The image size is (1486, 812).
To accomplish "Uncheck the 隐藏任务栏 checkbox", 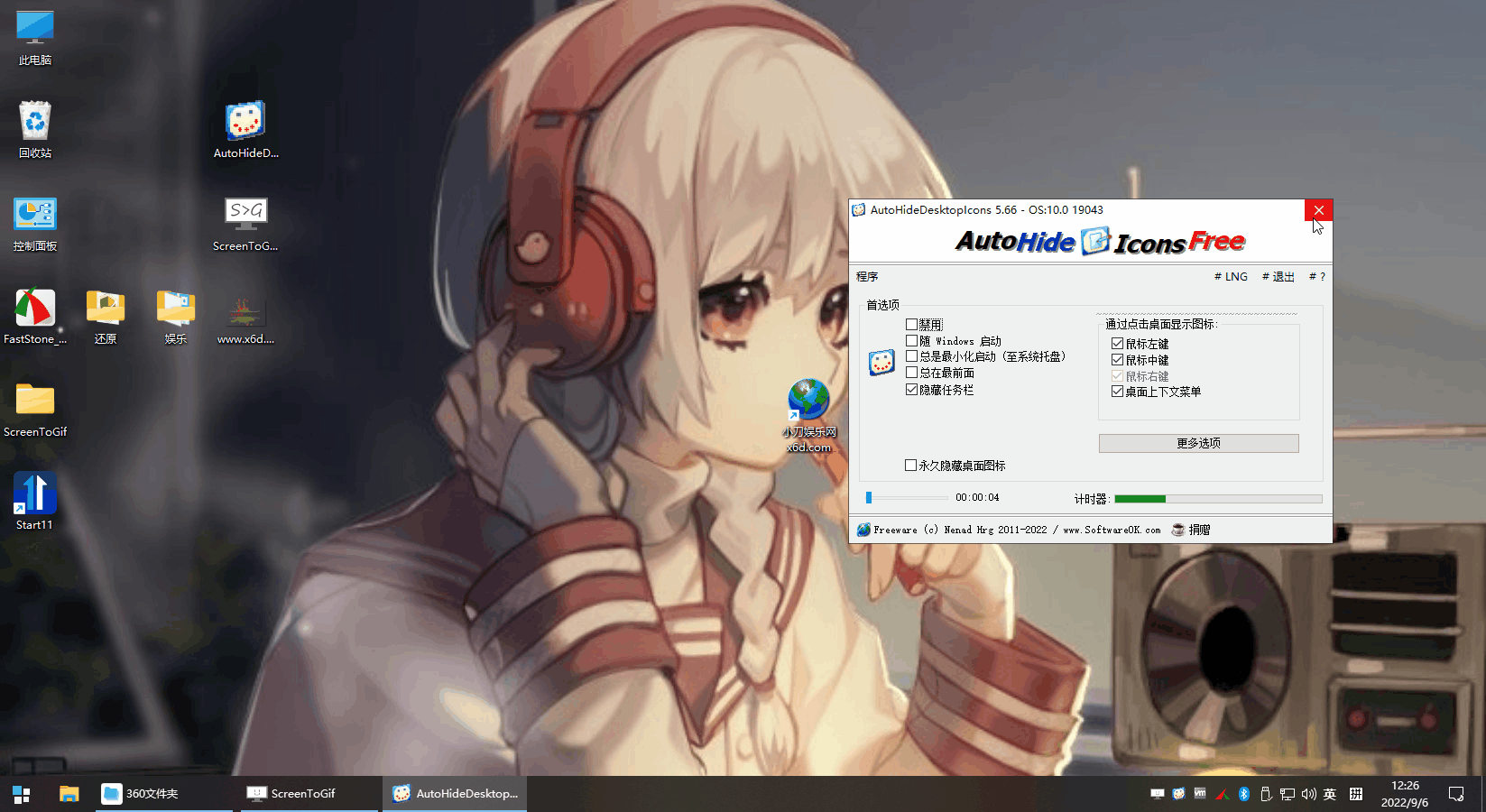I will click(912, 390).
